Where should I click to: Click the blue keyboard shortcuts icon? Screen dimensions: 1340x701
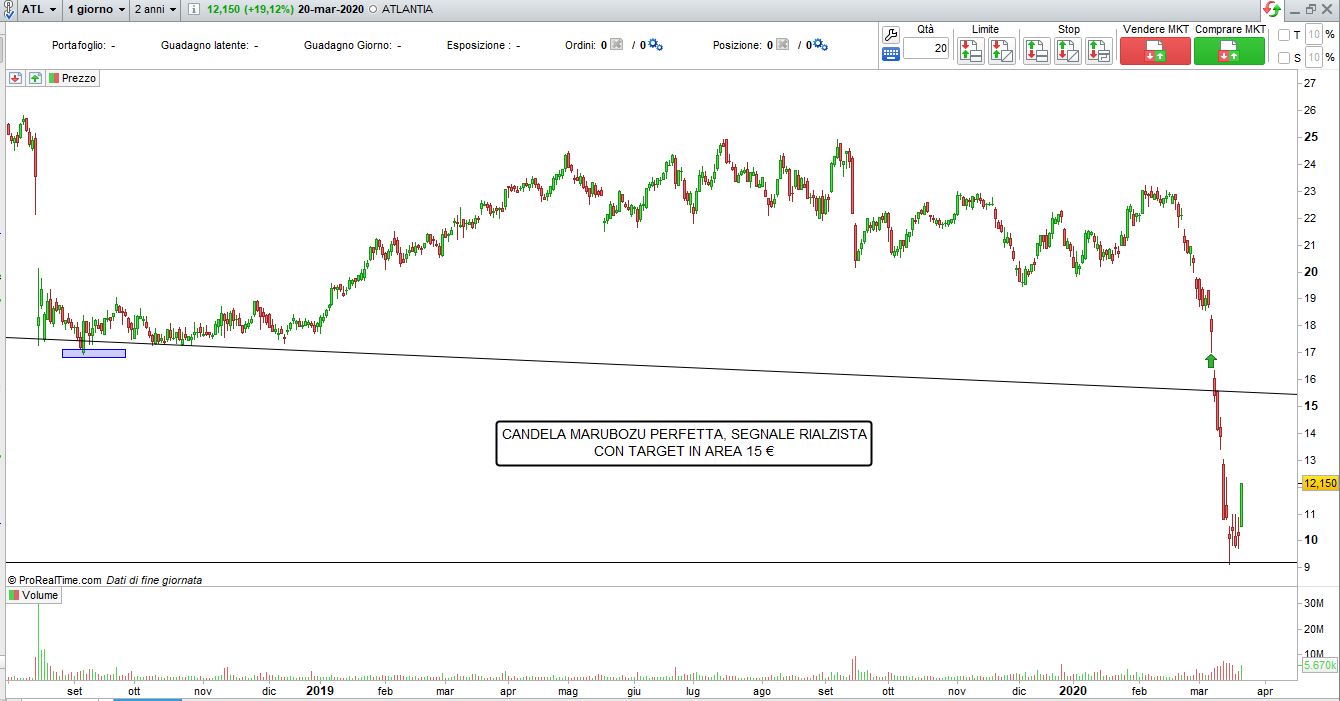pyautogui.click(x=891, y=54)
